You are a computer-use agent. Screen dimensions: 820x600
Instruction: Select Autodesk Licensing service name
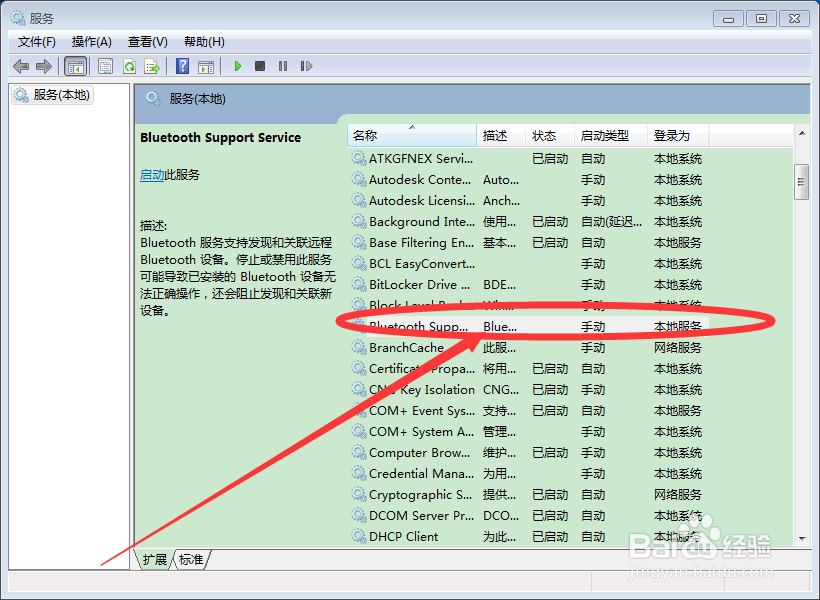422,200
